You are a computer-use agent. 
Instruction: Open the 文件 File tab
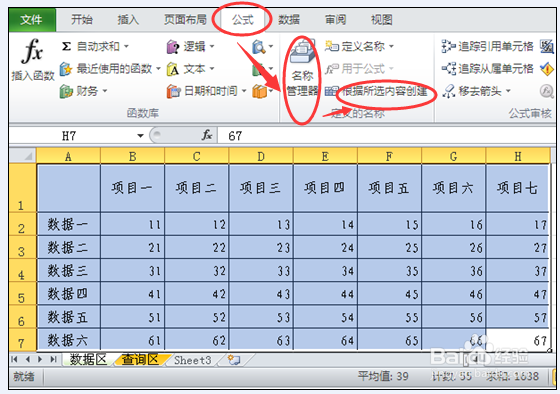[x=32, y=20]
